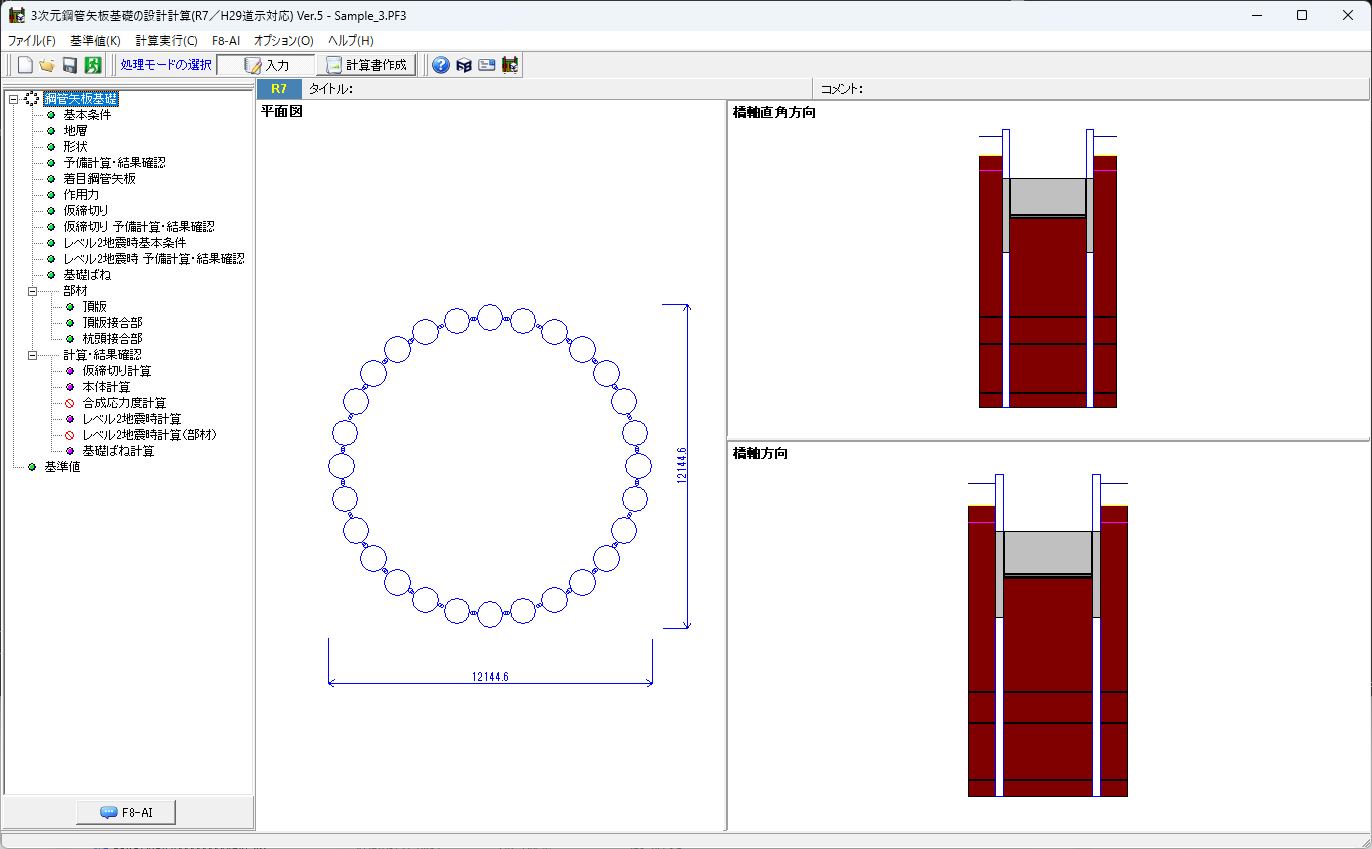
Task: Click the 頂版 green status bullet
Action: tap(70, 307)
